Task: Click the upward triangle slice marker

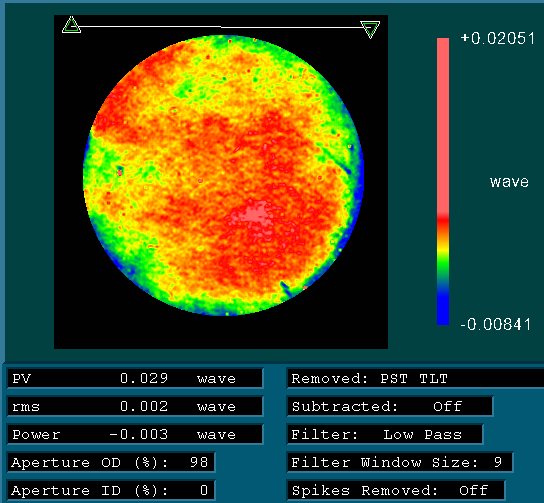Action: (71, 25)
